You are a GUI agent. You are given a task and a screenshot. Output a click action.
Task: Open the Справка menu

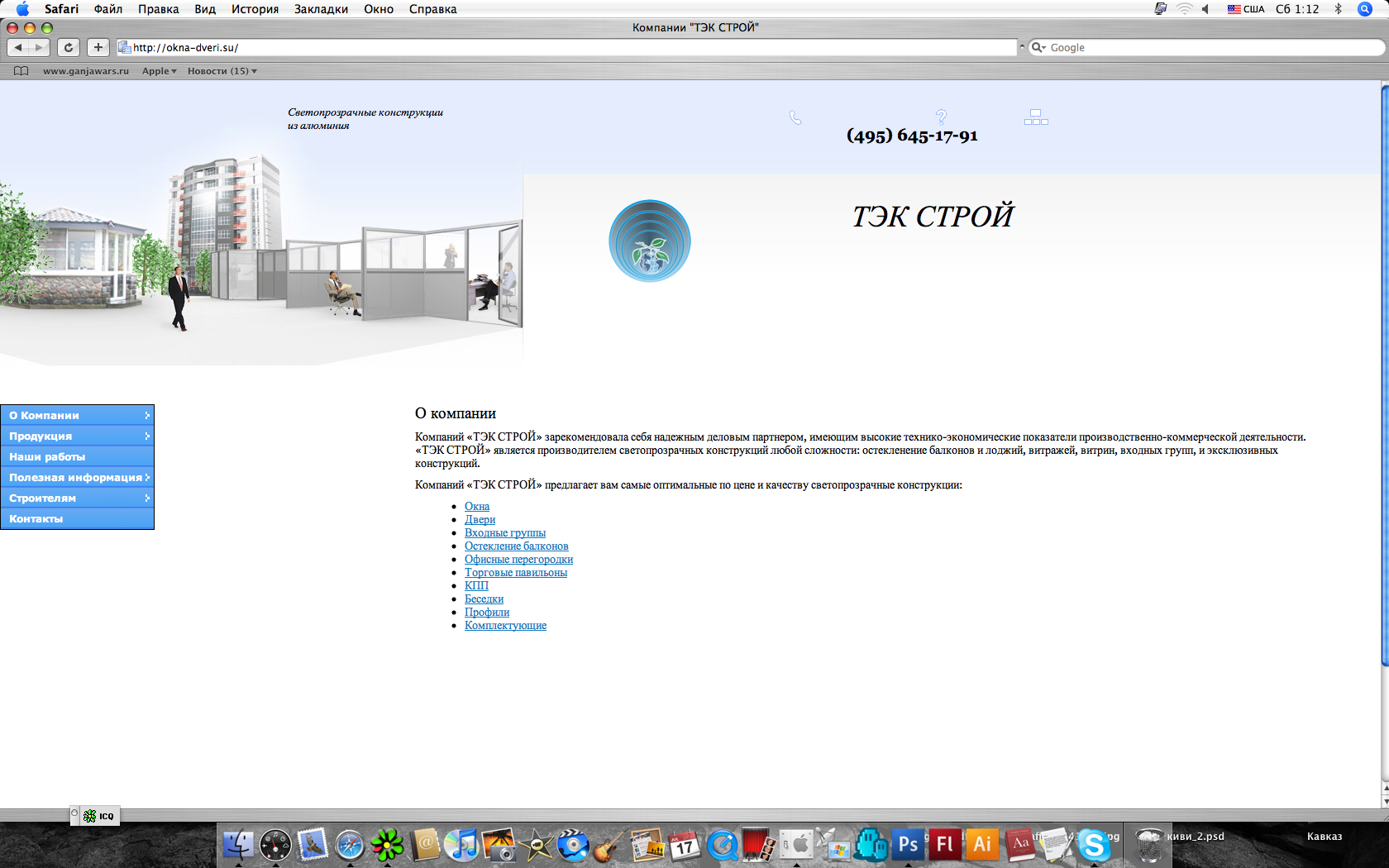[x=433, y=9]
